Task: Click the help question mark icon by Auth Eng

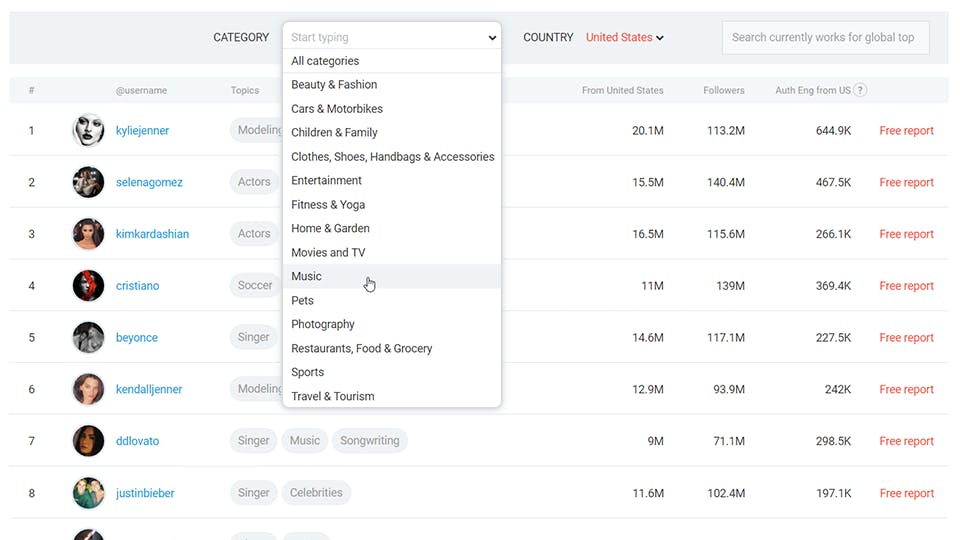Action: [860, 90]
